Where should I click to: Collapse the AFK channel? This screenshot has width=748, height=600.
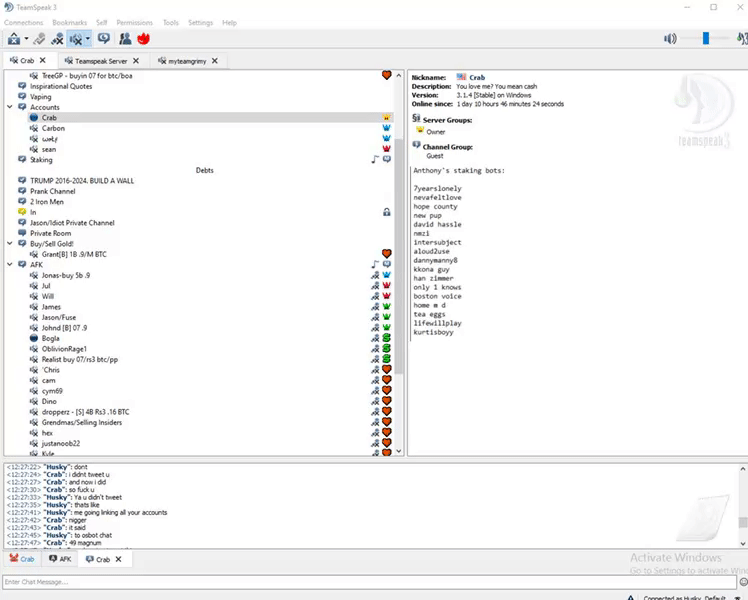[10, 264]
